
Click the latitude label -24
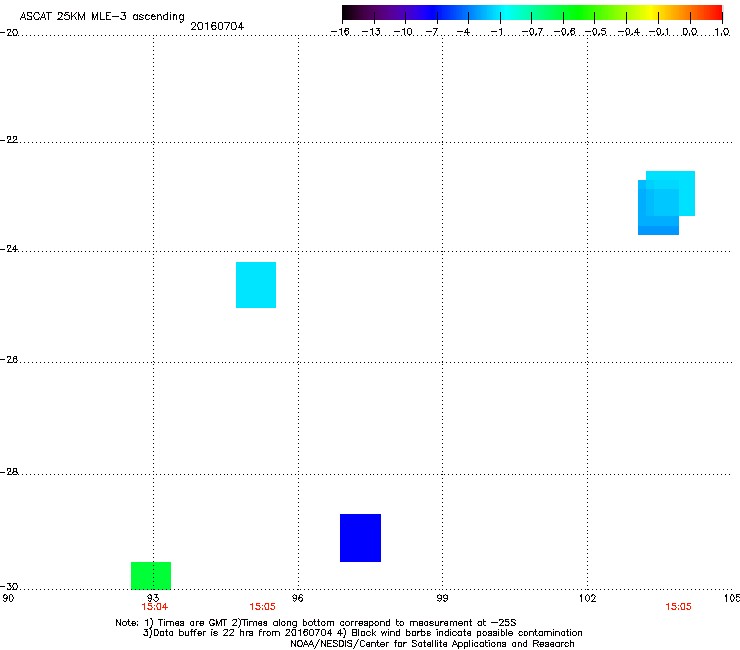click(9, 248)
